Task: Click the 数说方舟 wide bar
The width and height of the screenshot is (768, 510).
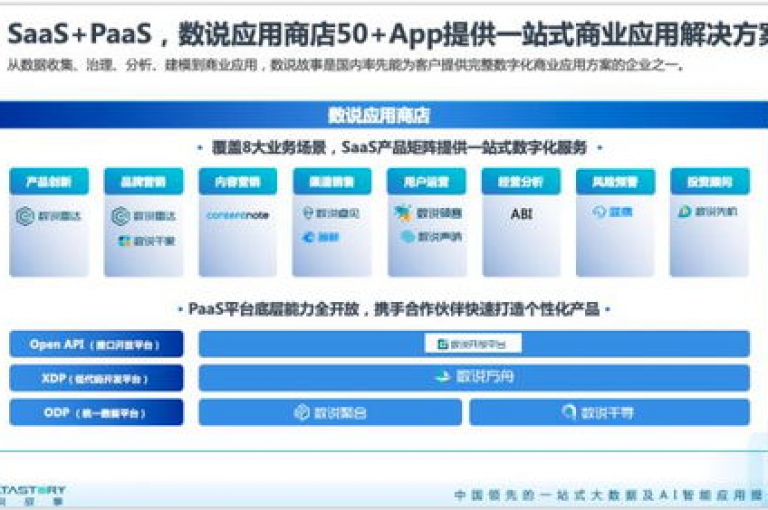Action: [x=474, y=378]
